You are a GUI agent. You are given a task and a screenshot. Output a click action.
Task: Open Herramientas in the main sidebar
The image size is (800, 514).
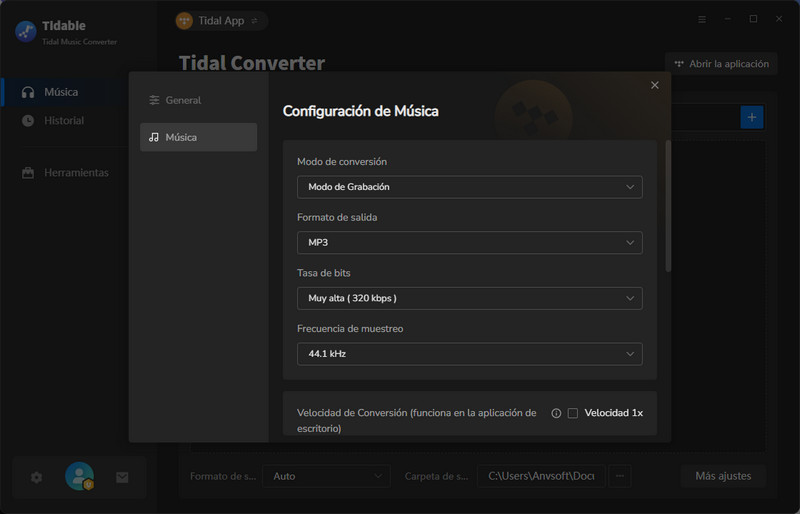pyautogui.click(x=64, y=173)
